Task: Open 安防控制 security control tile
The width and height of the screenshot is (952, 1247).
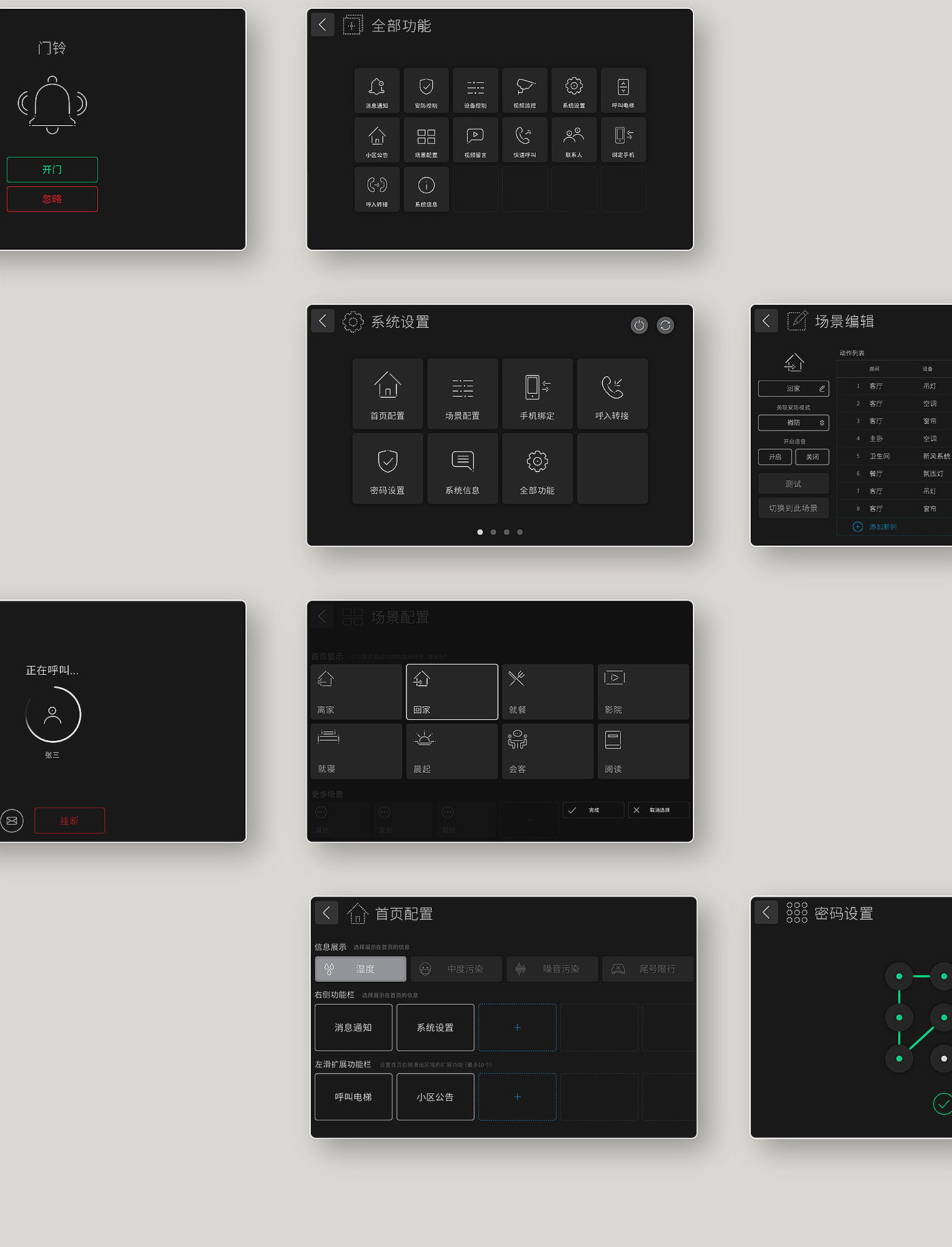Action: pos(426,90)
